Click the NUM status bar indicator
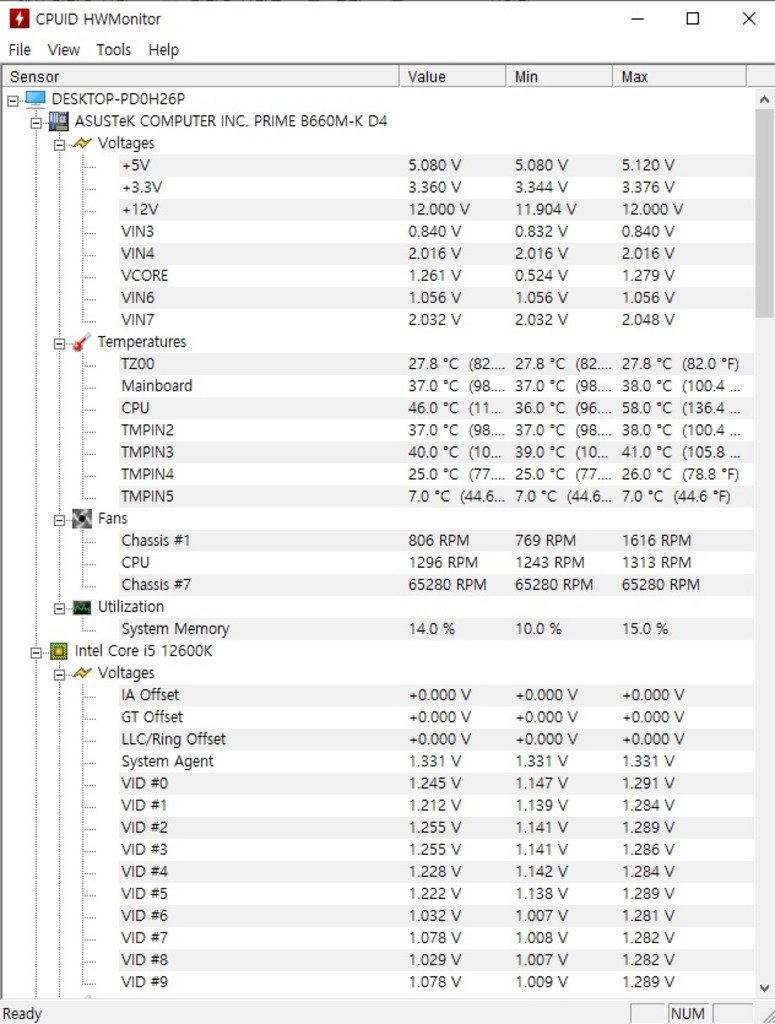Viewport: 775px width, 1024px height. point(688,1014)
